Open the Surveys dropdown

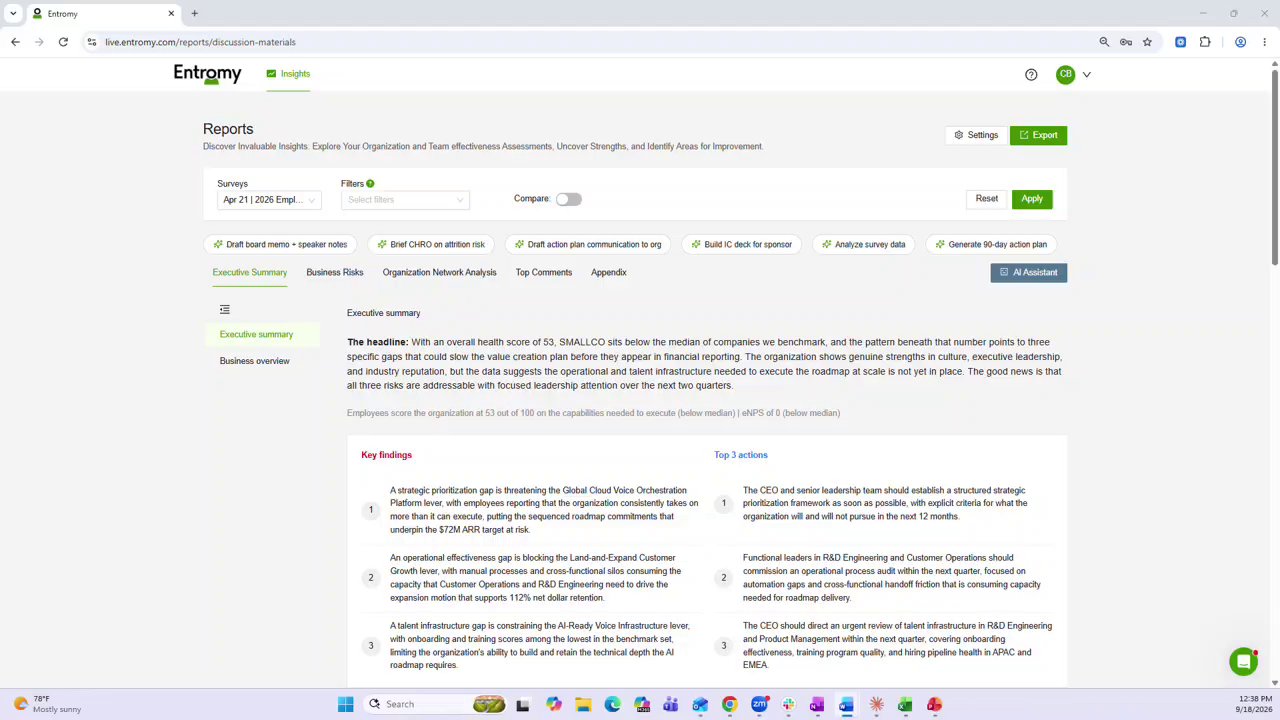click(269, 200)
